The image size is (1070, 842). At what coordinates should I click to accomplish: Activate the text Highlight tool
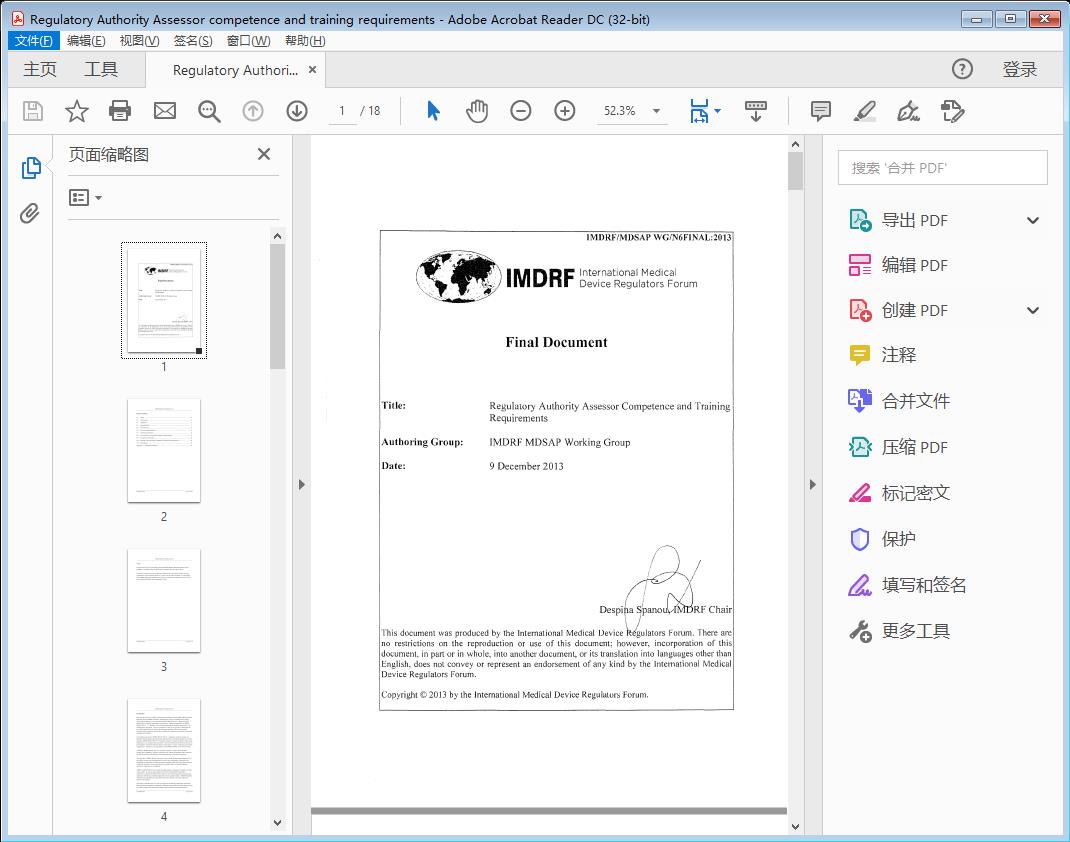tap(865, 111)
